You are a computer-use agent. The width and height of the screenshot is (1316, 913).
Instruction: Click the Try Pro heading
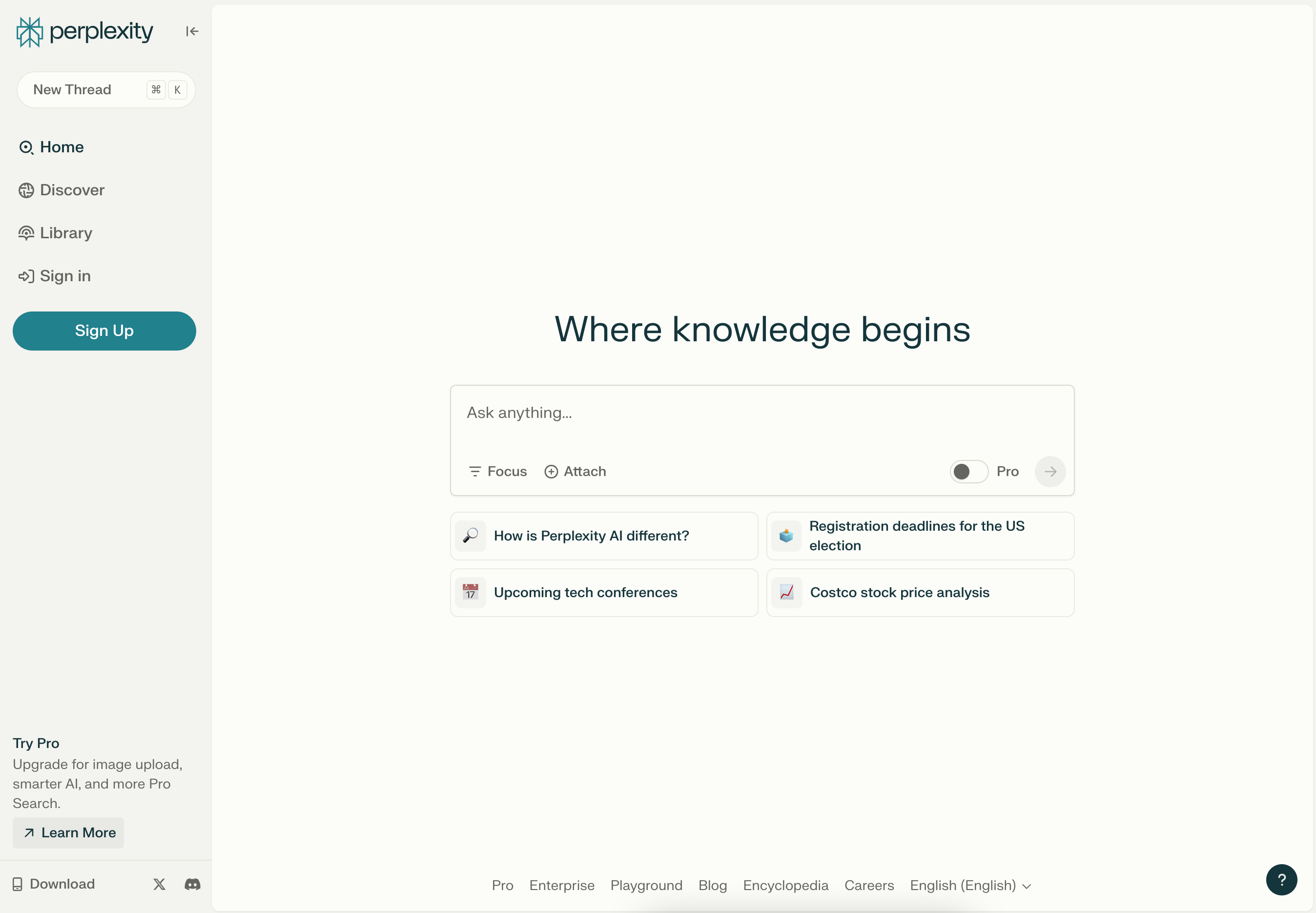36,743
